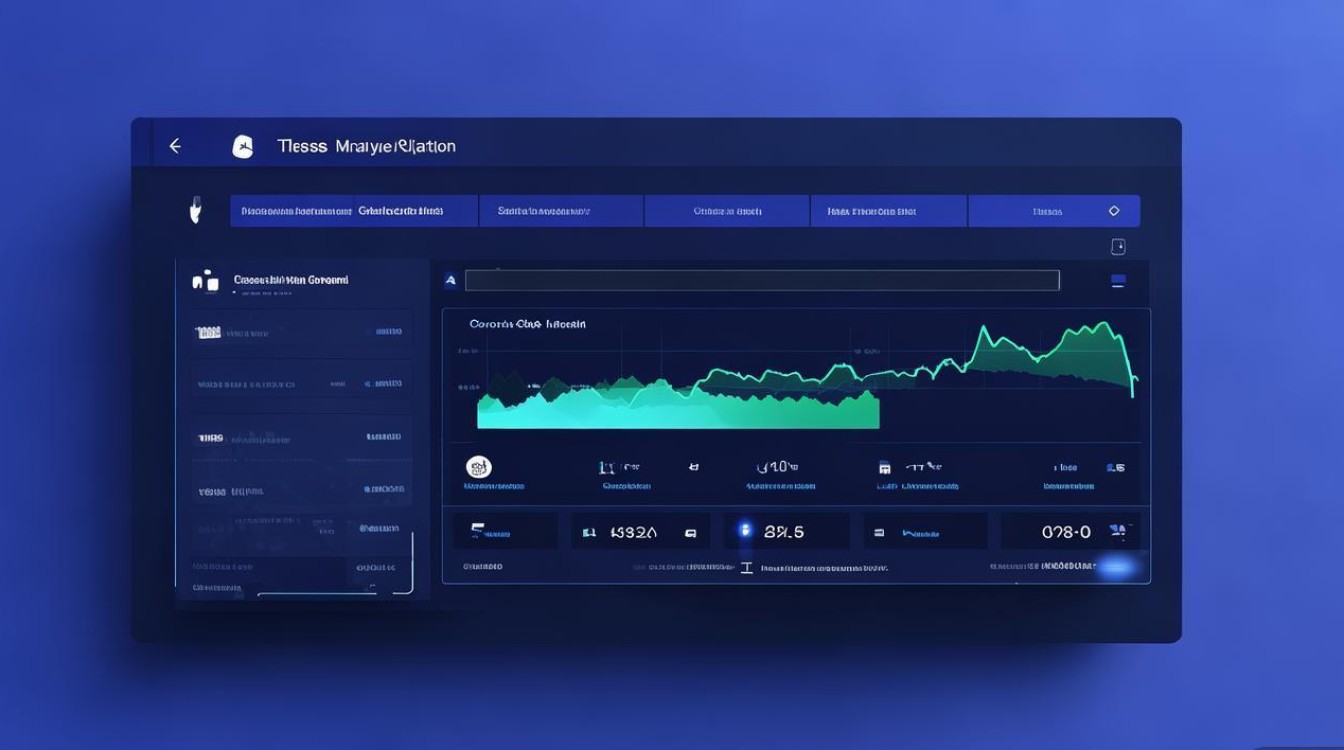Image resolution: width=1344 pixels, height=750 pixels.
Task: Click the peak of the green chart line
Action: point(1105,325)
